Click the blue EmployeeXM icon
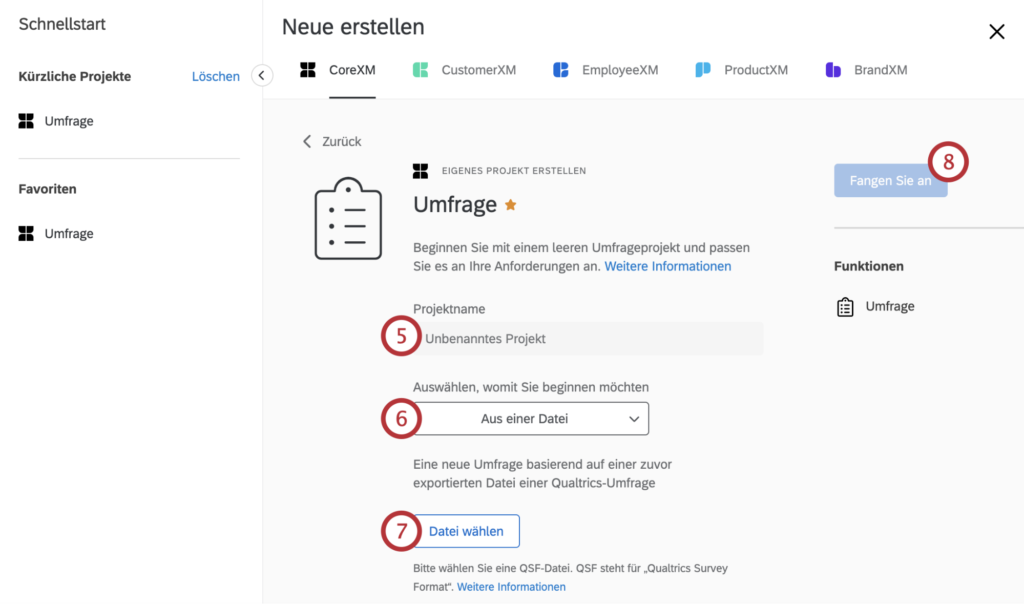 coord(561,70)
